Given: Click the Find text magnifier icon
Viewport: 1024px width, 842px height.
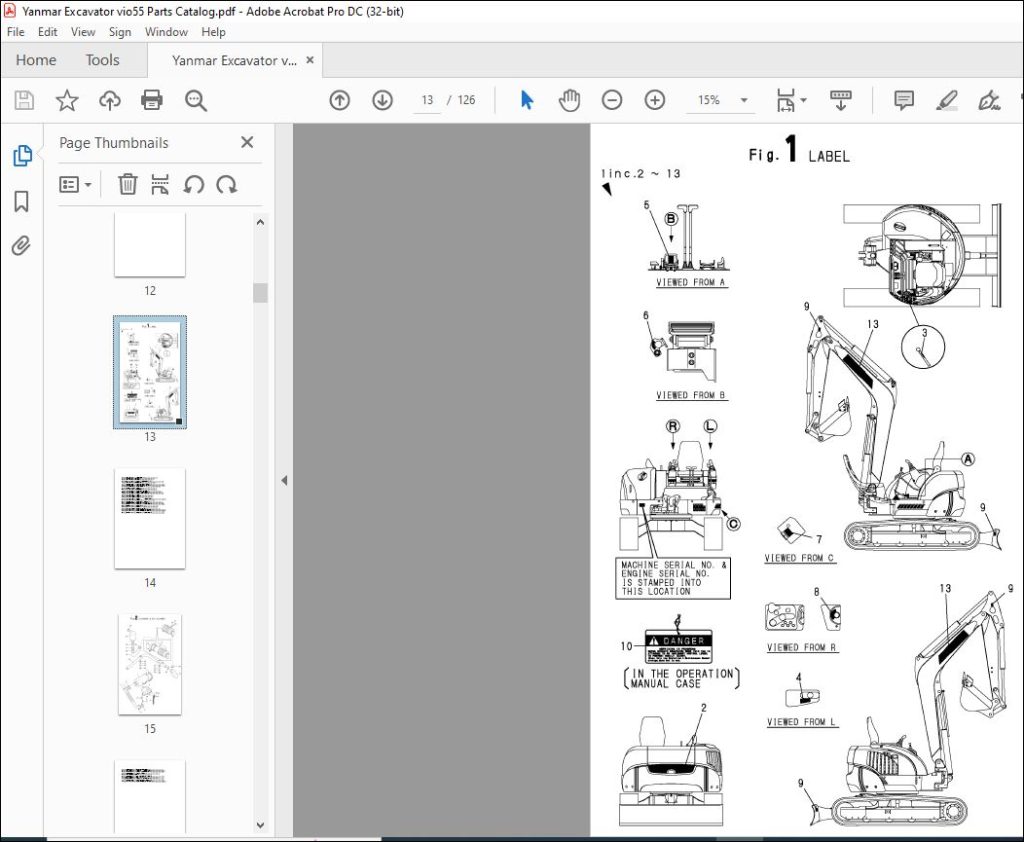Looking at the screenshot, I should 196,100.
